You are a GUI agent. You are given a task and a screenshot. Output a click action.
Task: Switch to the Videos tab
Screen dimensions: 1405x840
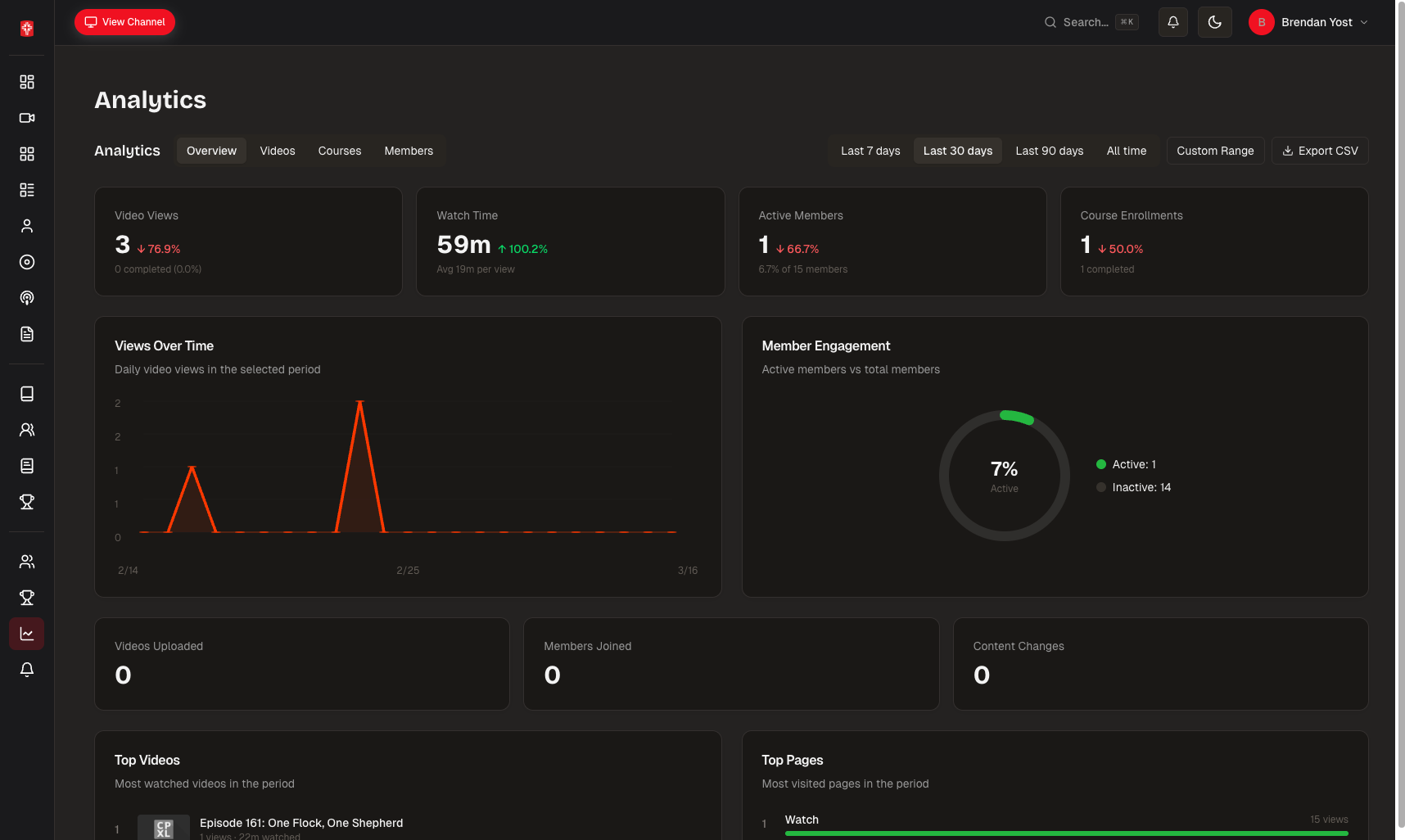[277, 151]
